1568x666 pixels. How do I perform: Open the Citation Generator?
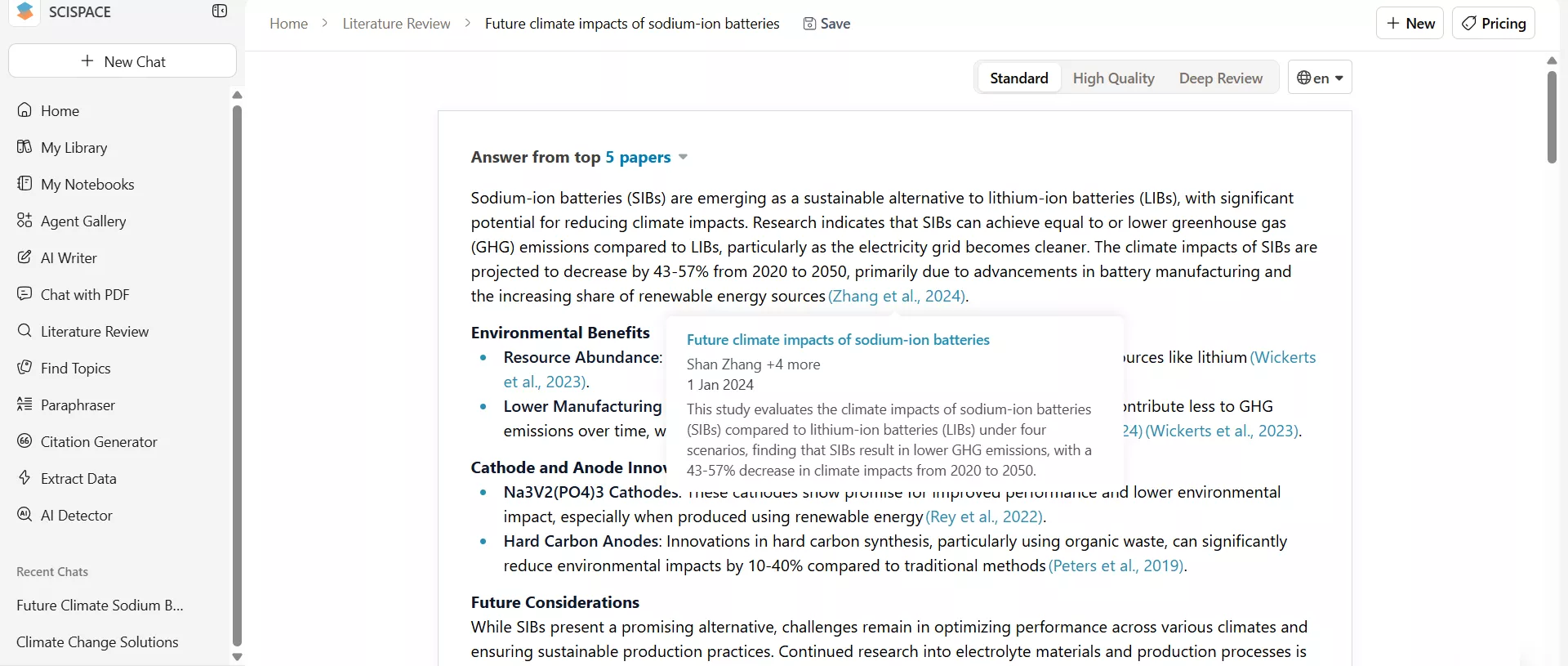click(99, 442)
